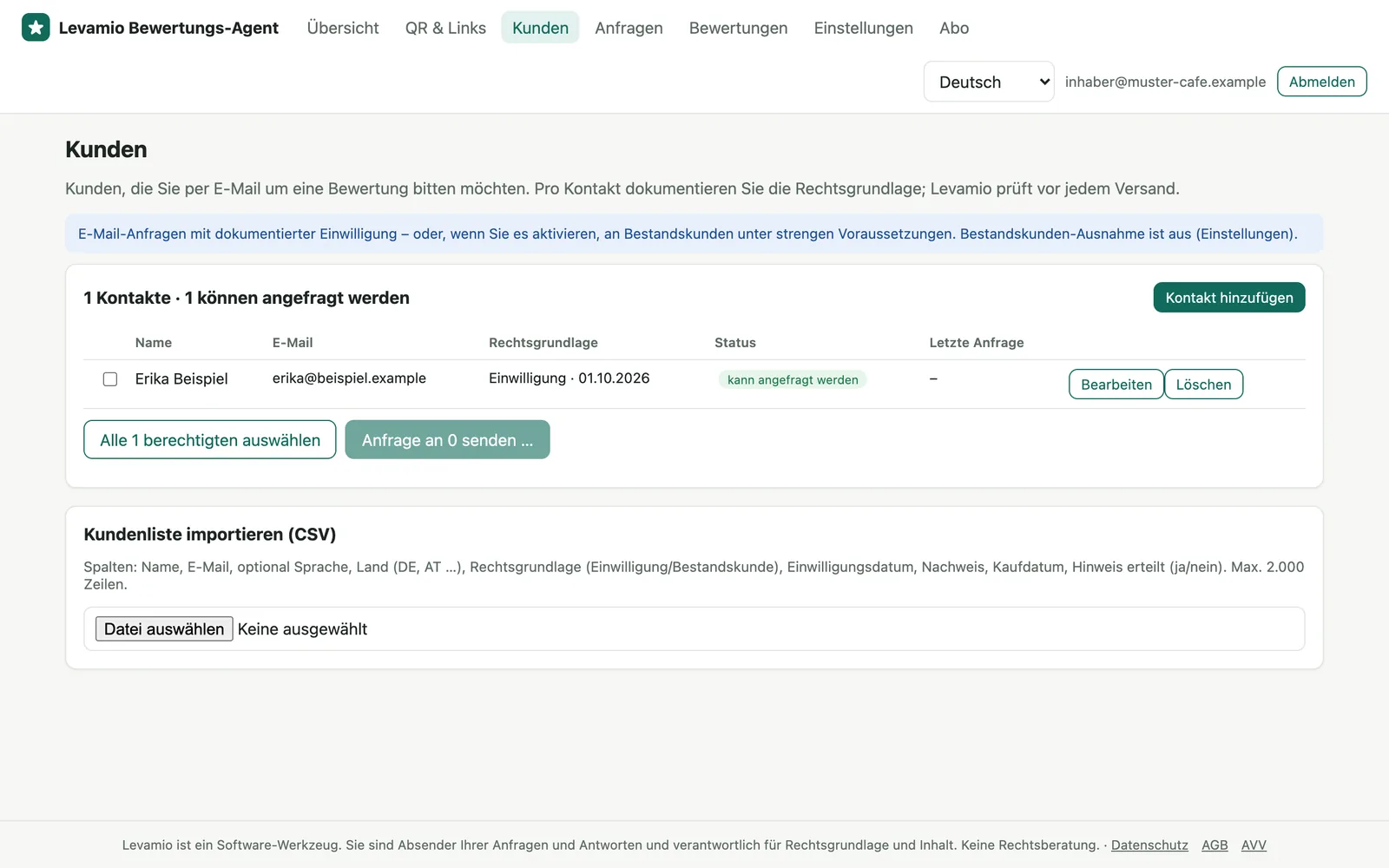
Task: Click Alle 1 berechtigten auswählen
Action: click(210, 440)
